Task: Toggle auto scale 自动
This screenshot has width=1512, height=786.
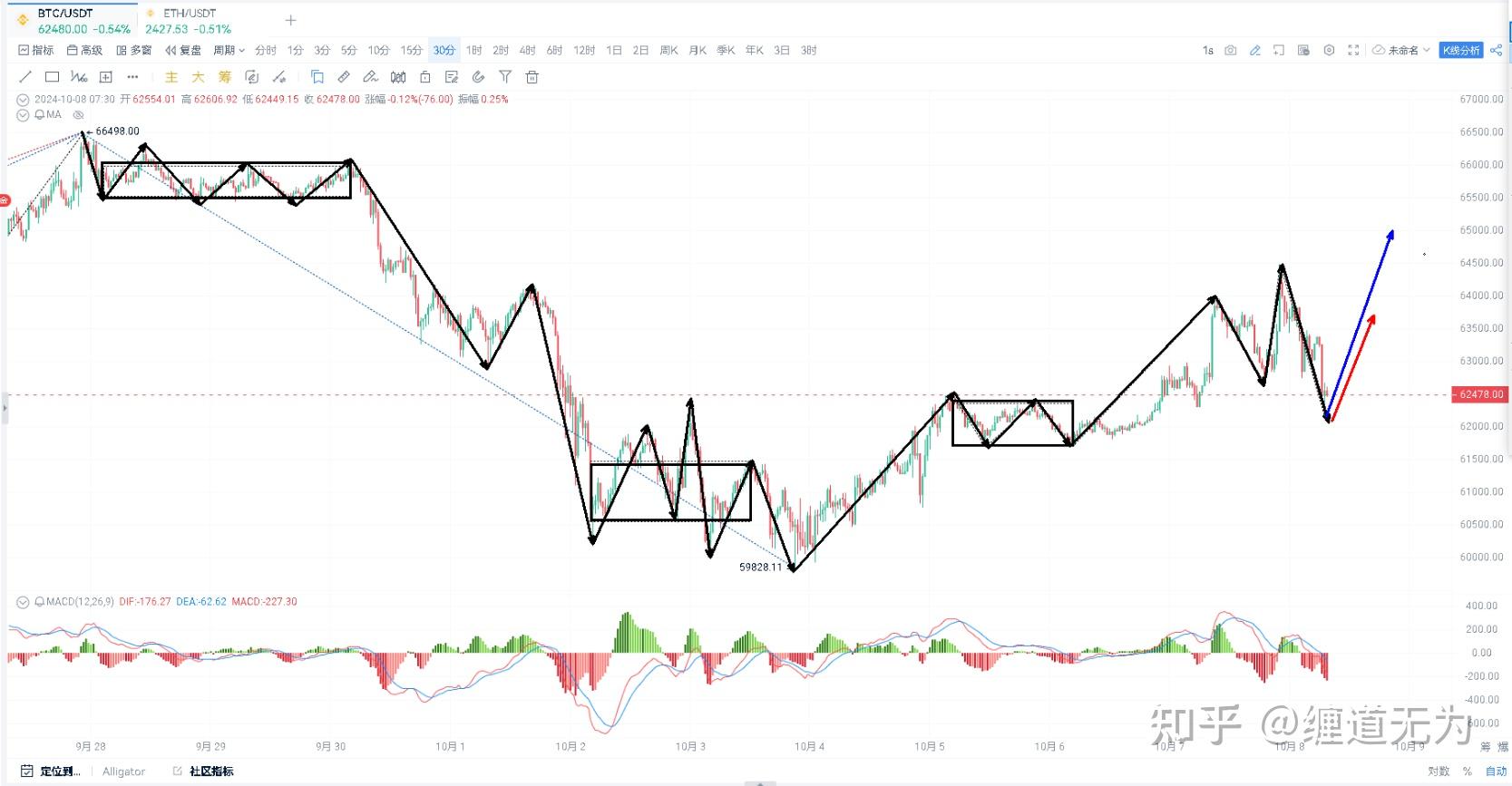Action: pos(1496,771)
